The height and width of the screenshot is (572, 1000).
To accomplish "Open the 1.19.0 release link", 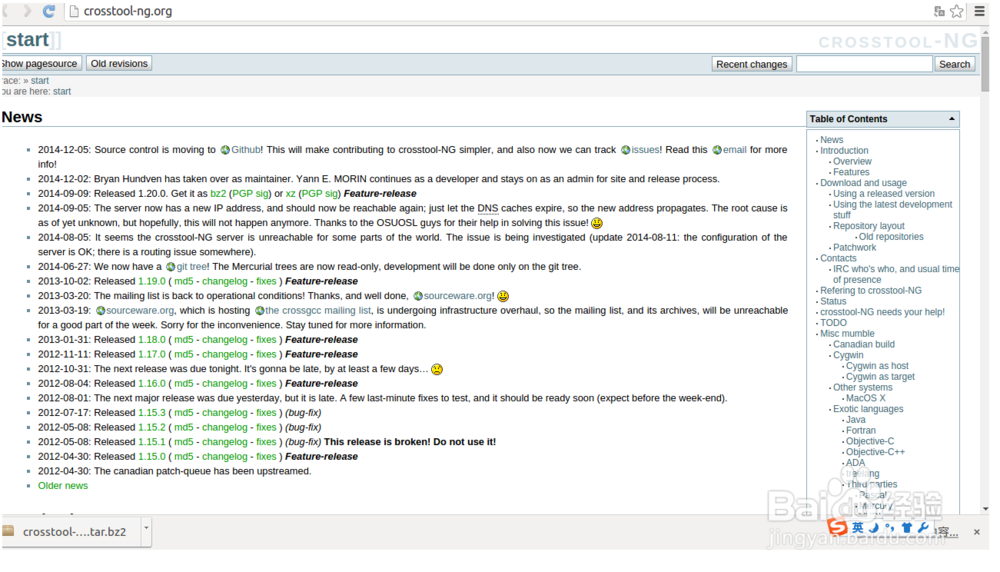I will (152, 281).
